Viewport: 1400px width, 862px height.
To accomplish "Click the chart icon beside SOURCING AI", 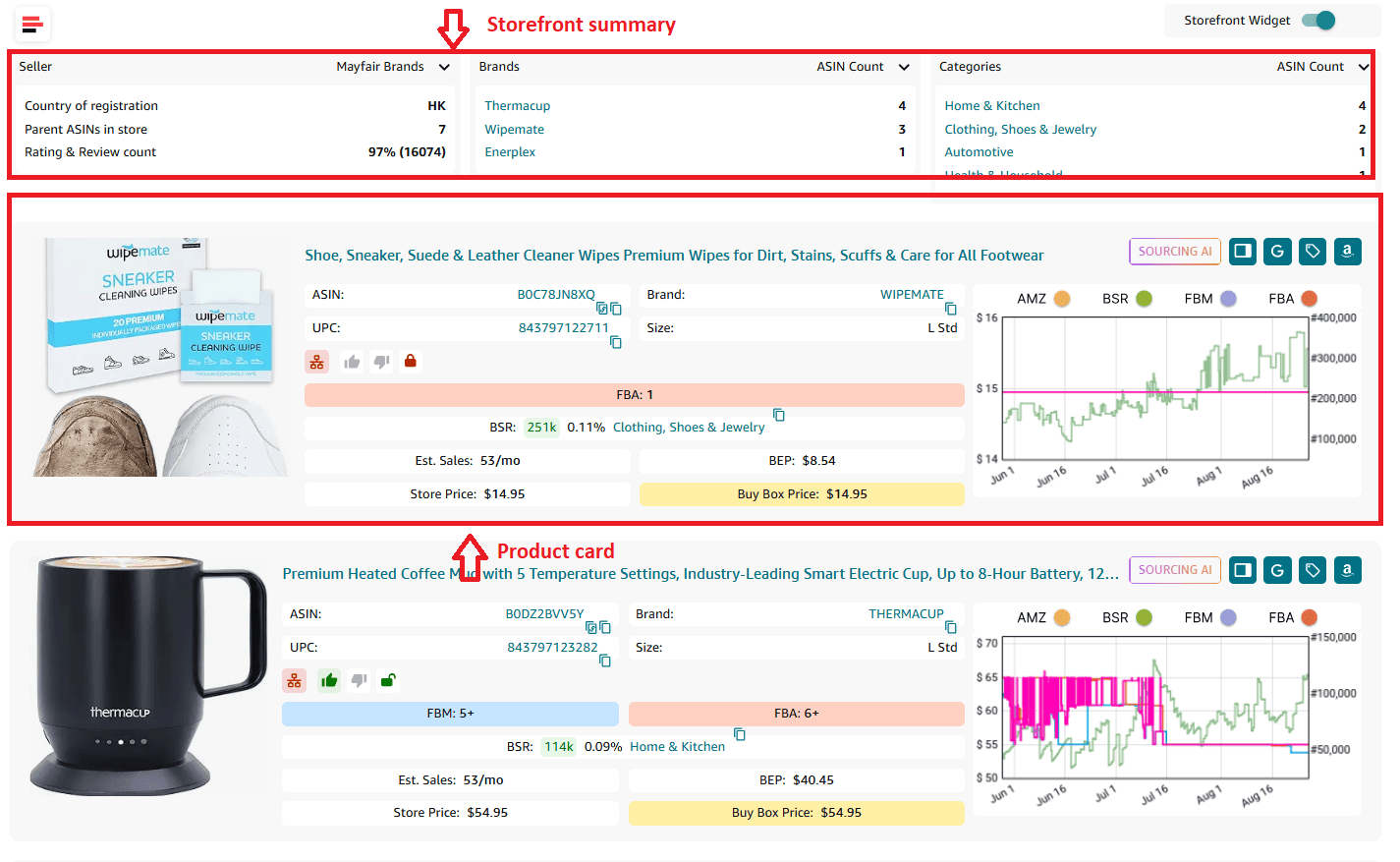I will click(x=1242, y=252).
